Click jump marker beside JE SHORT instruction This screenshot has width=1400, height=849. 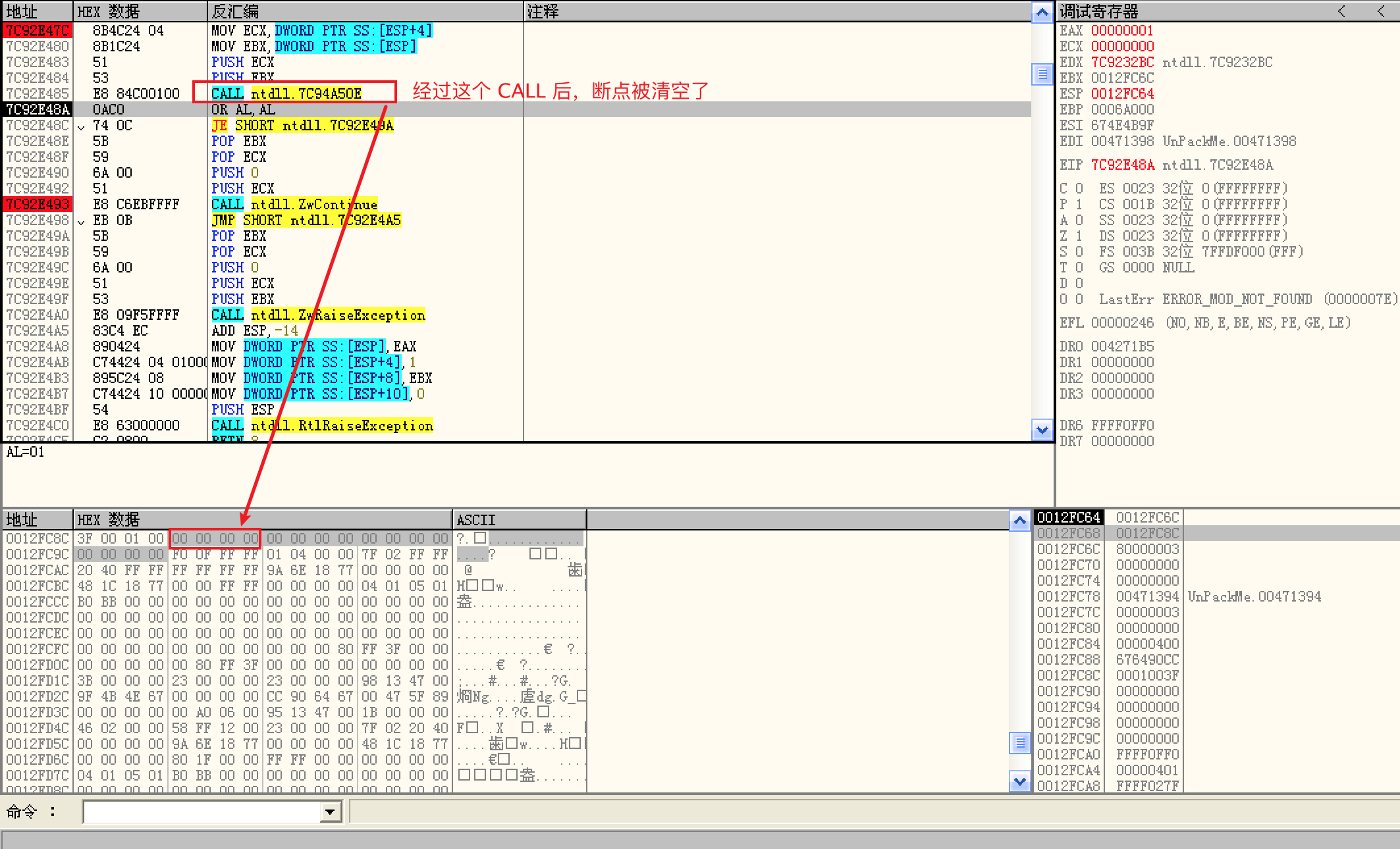(x=81, y=126)
